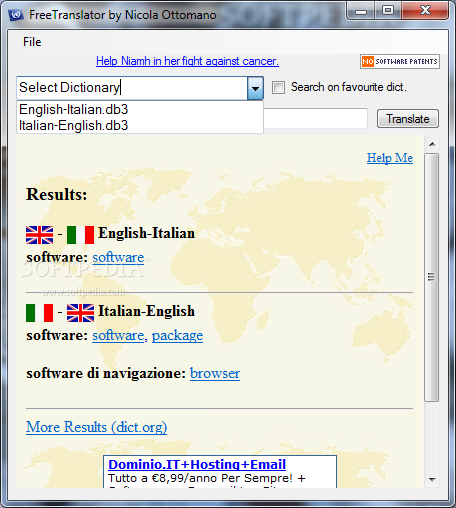Click the English-Italian heading text
This screenshot has height=508, width=456.
click(x=146, y=233)
